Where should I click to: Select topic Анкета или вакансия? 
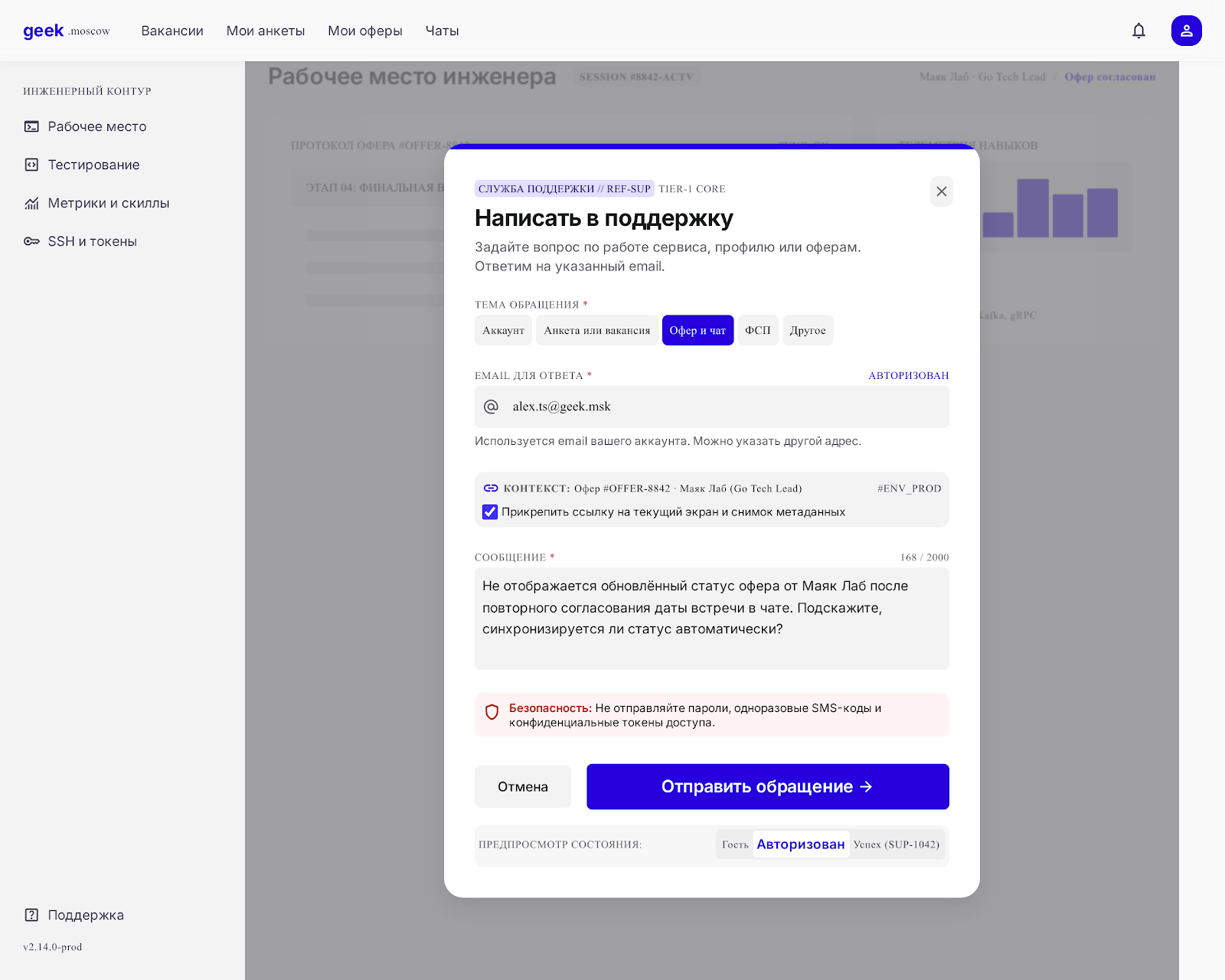tap(597, 331)
